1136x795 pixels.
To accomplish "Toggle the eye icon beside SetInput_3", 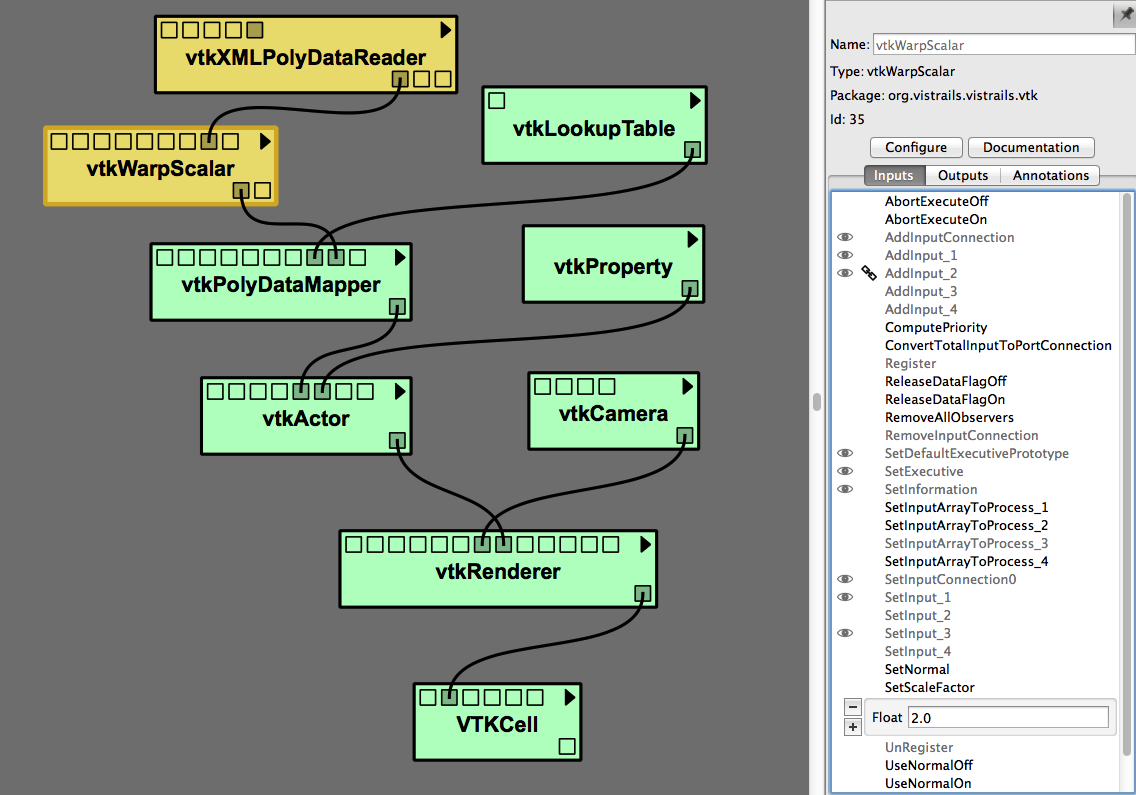I will point(845,633).
